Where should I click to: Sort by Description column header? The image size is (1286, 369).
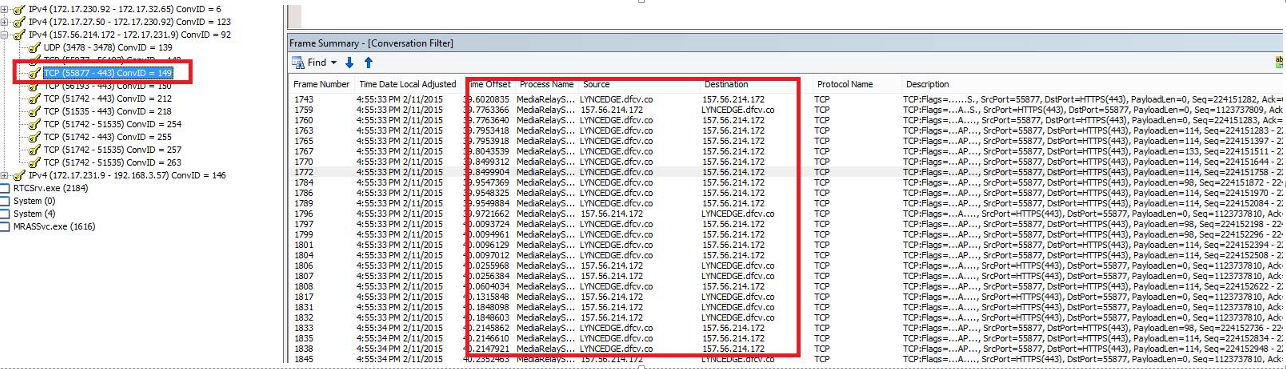928,85
